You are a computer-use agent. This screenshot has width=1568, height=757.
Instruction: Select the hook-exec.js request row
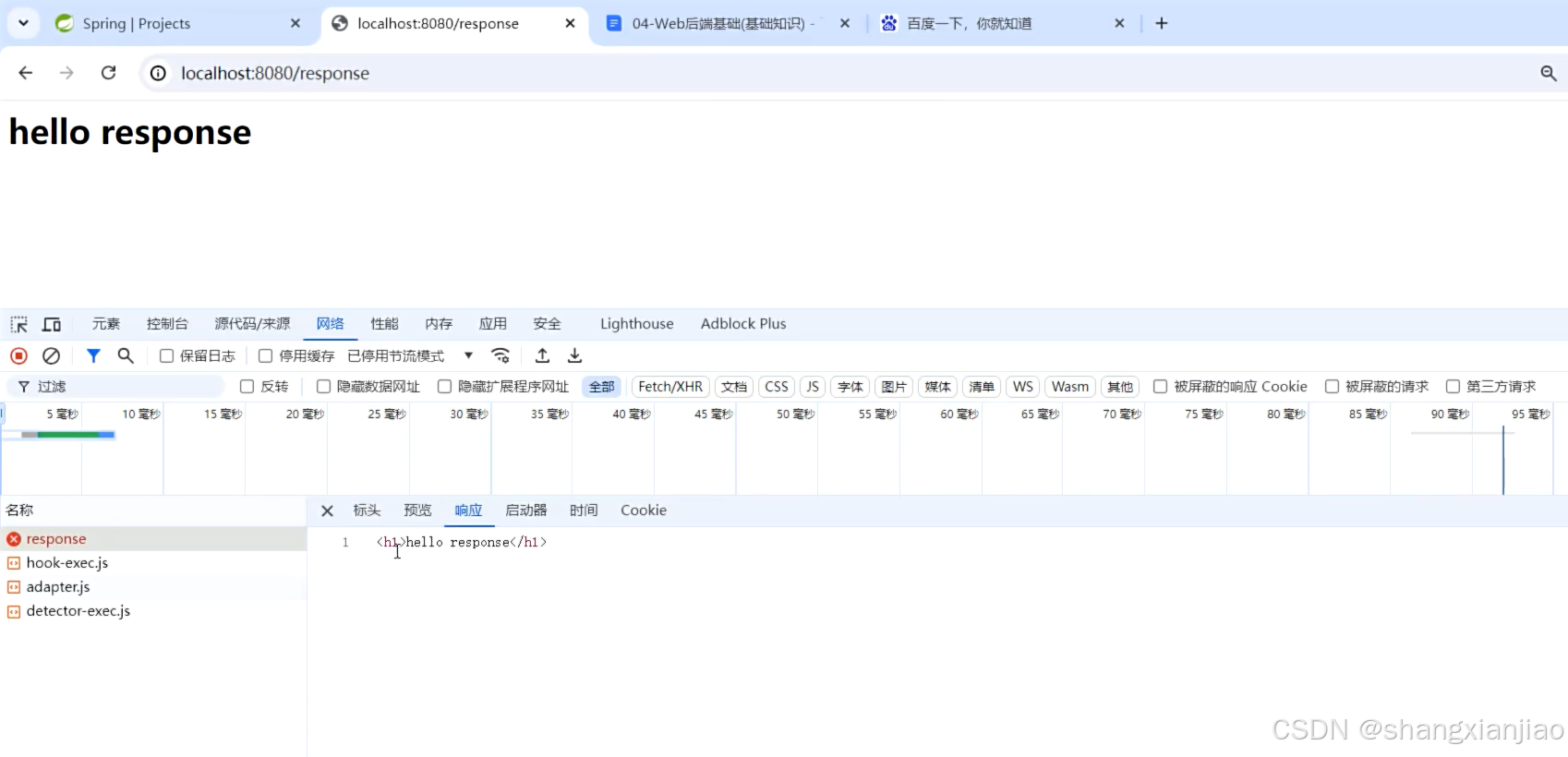click(x=153, y=563)
